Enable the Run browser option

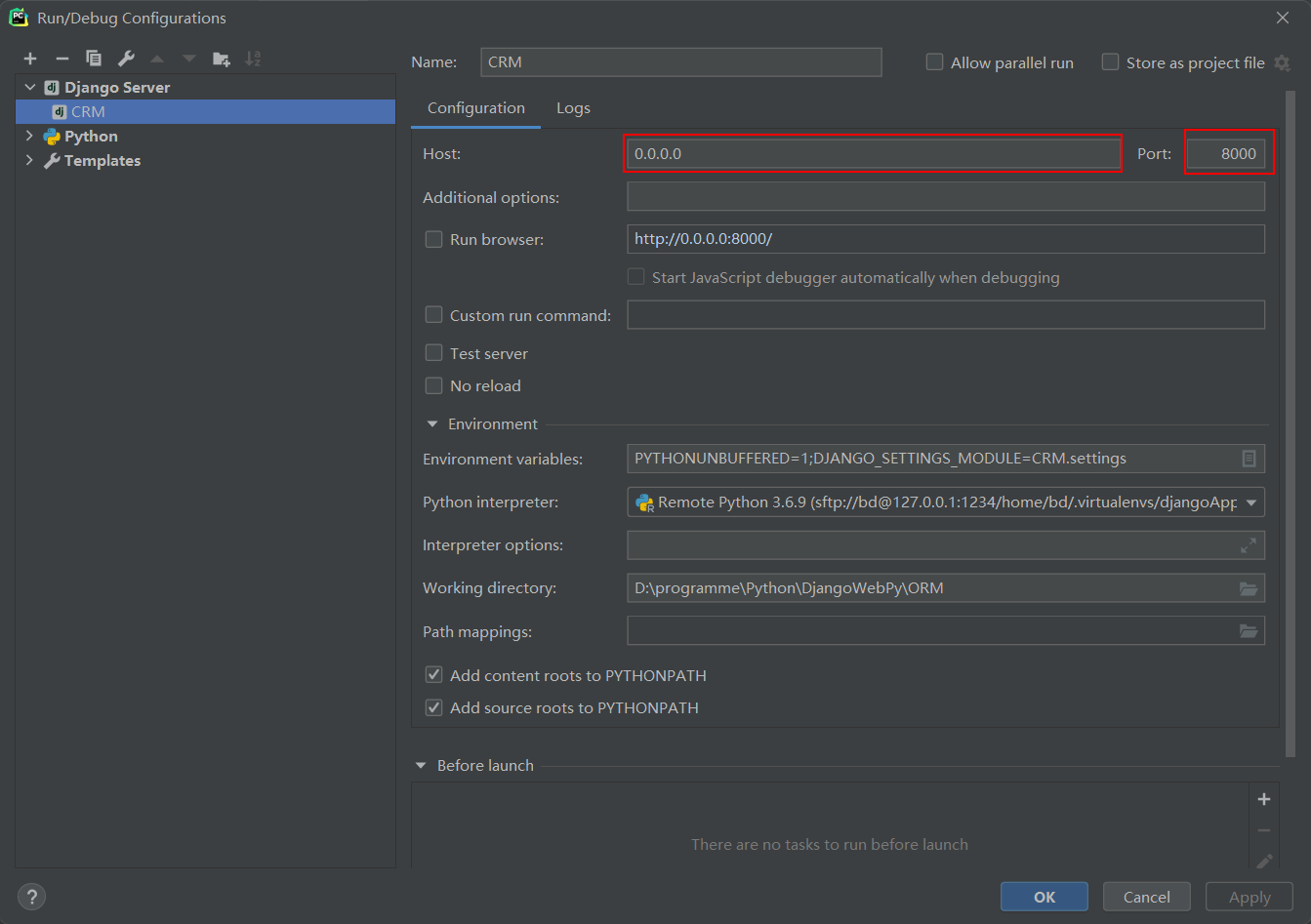(433, 239)
